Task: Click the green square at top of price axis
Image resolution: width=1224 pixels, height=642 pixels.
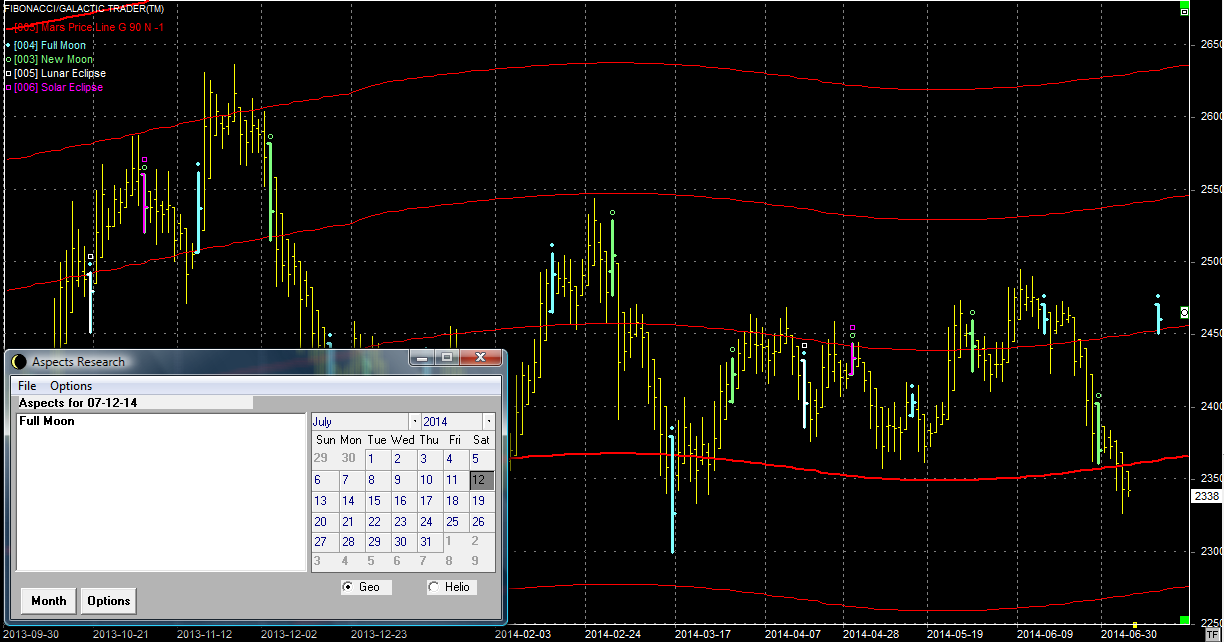Action: (1184, 11)
